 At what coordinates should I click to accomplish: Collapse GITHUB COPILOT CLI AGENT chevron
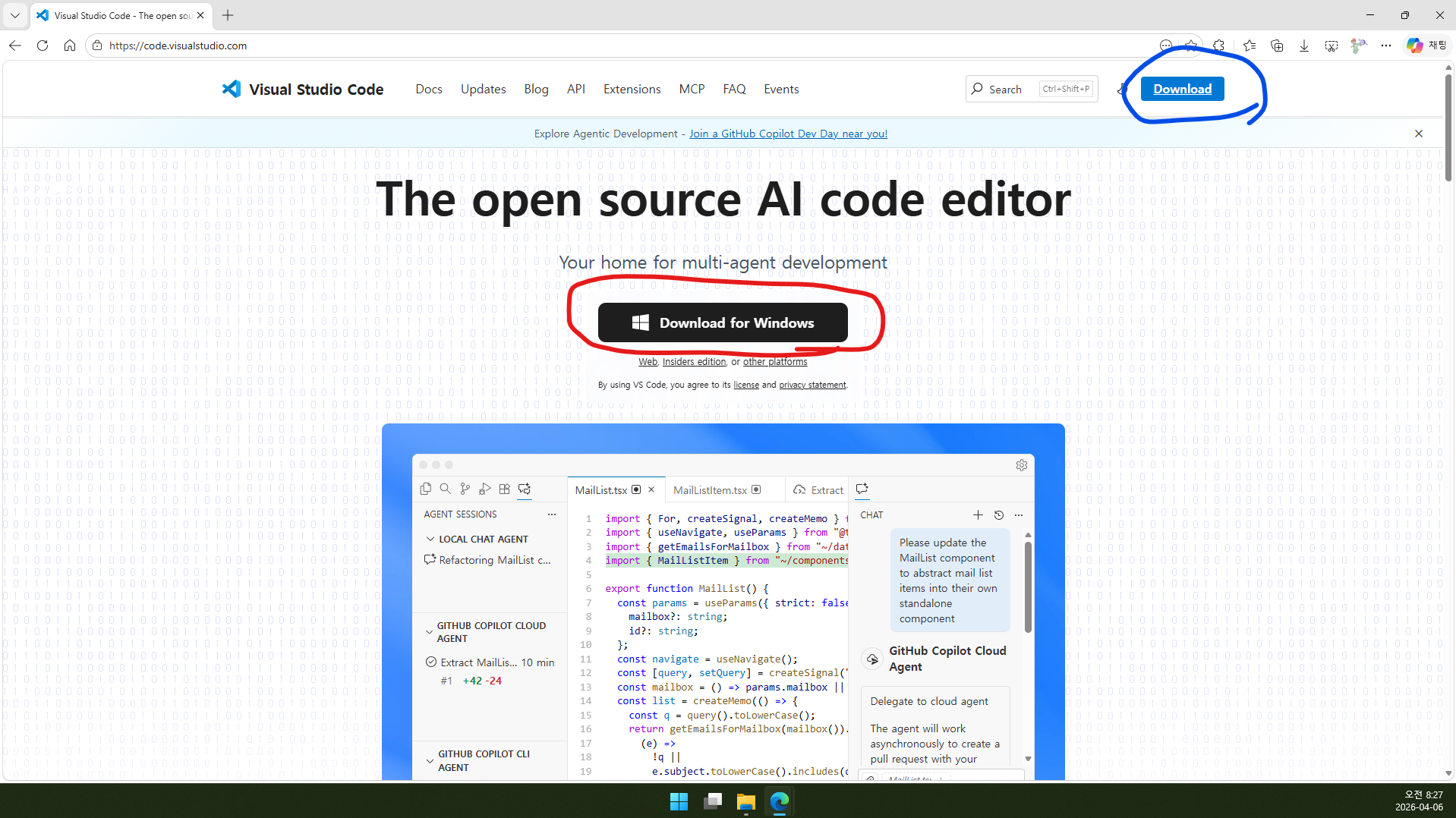[430, 760]
